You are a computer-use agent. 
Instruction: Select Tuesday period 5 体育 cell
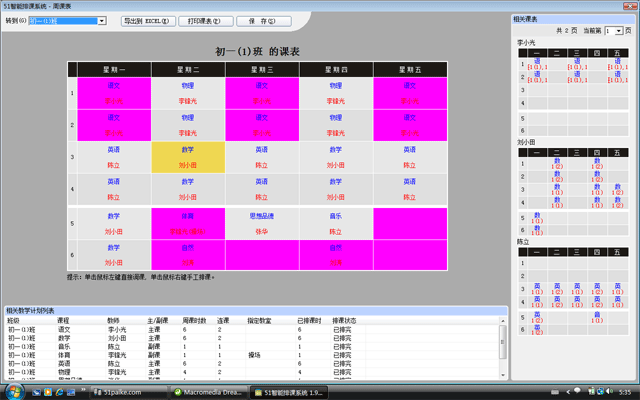pyautogui.click(x=188, y=223)
